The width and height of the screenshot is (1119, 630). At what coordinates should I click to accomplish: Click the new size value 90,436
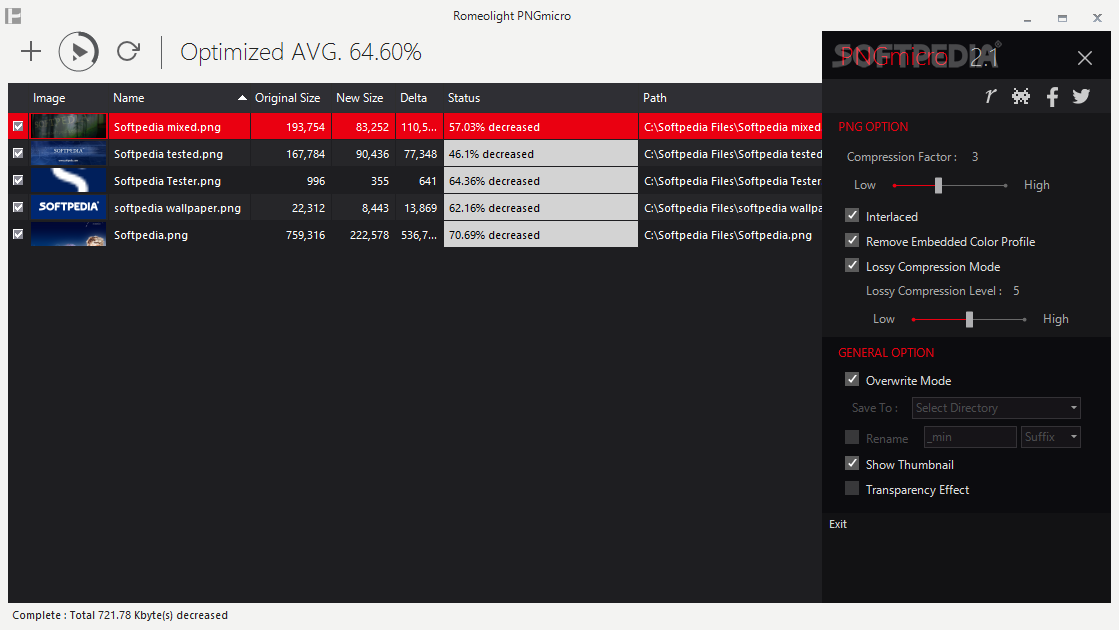pyautogui.click(x=373, y=154)
